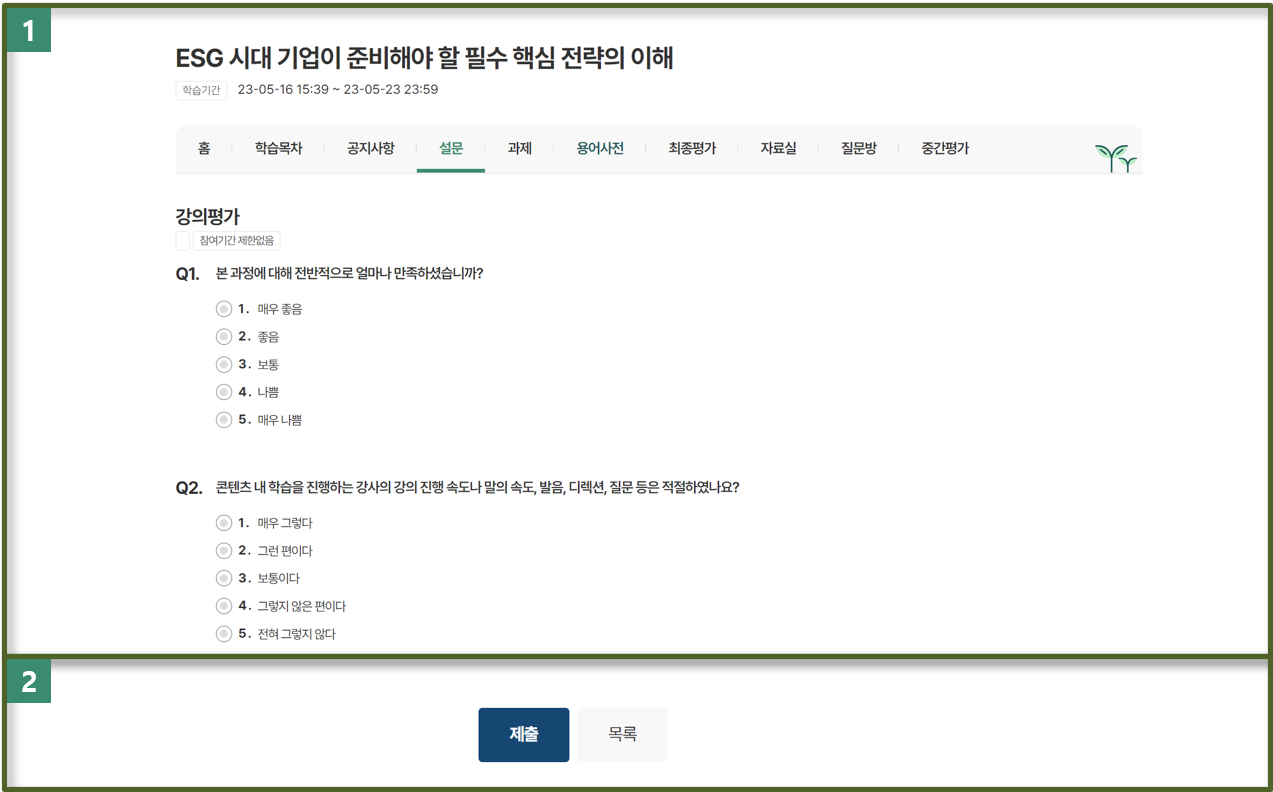1273x792 pixels.
Task: Click the green sprout icon
Action: (1116, 158)
